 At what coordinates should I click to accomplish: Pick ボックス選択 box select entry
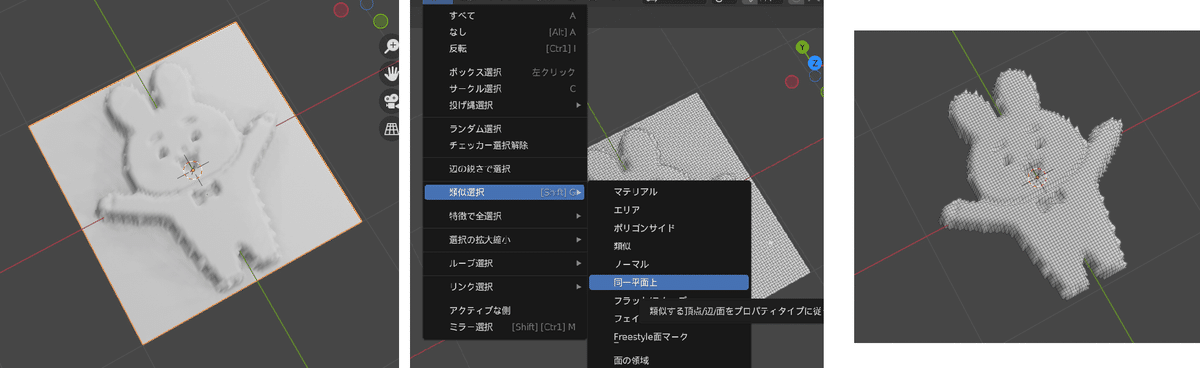[x=505, y=73]
